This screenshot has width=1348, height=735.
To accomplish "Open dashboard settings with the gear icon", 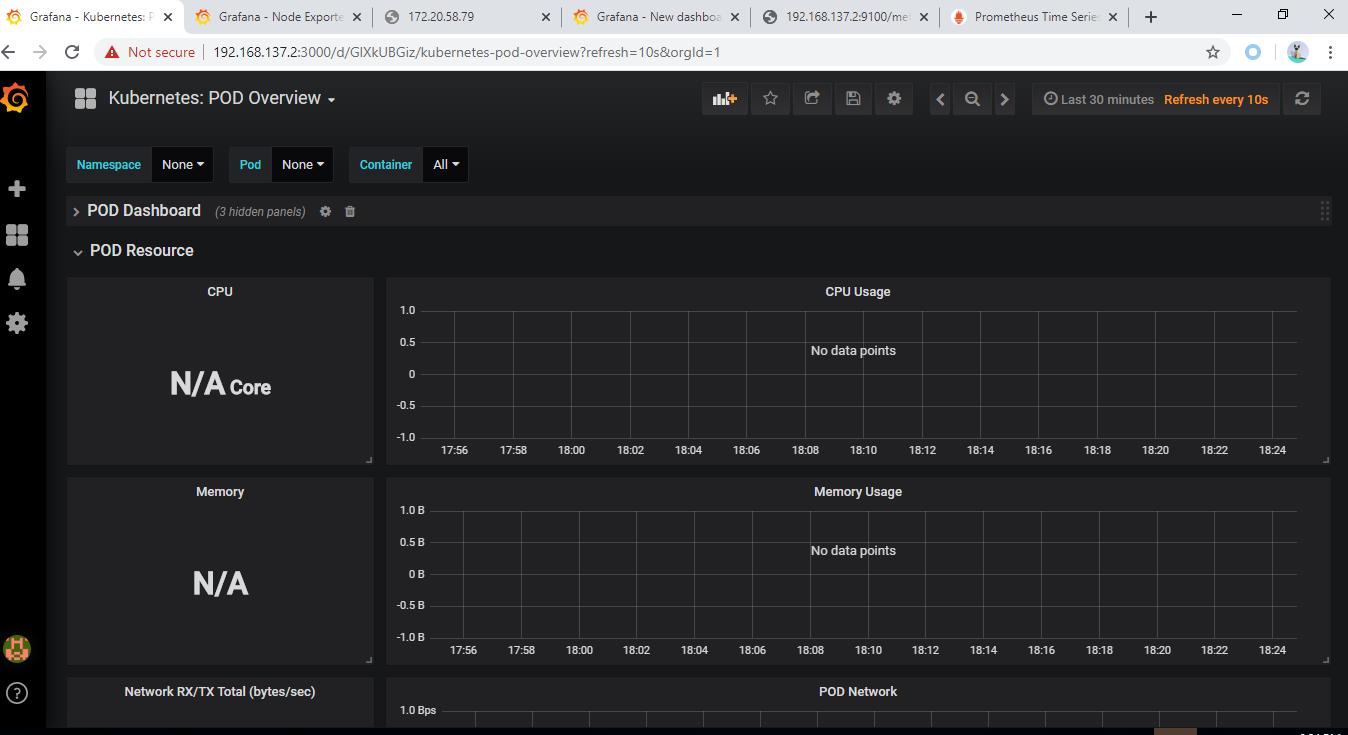I will (893, 98).
